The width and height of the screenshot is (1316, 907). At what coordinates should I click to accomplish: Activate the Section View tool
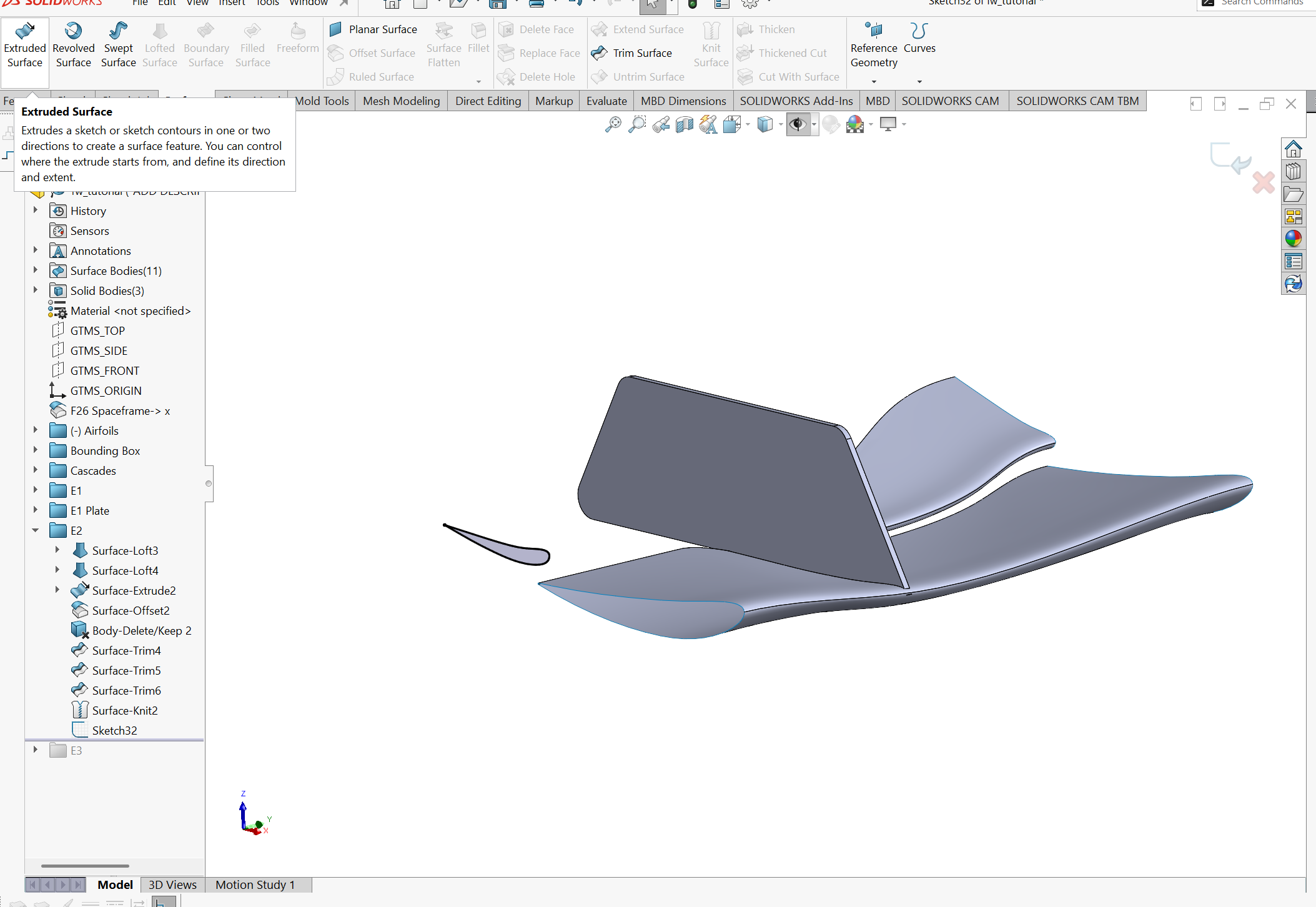(x=685, y=124)
